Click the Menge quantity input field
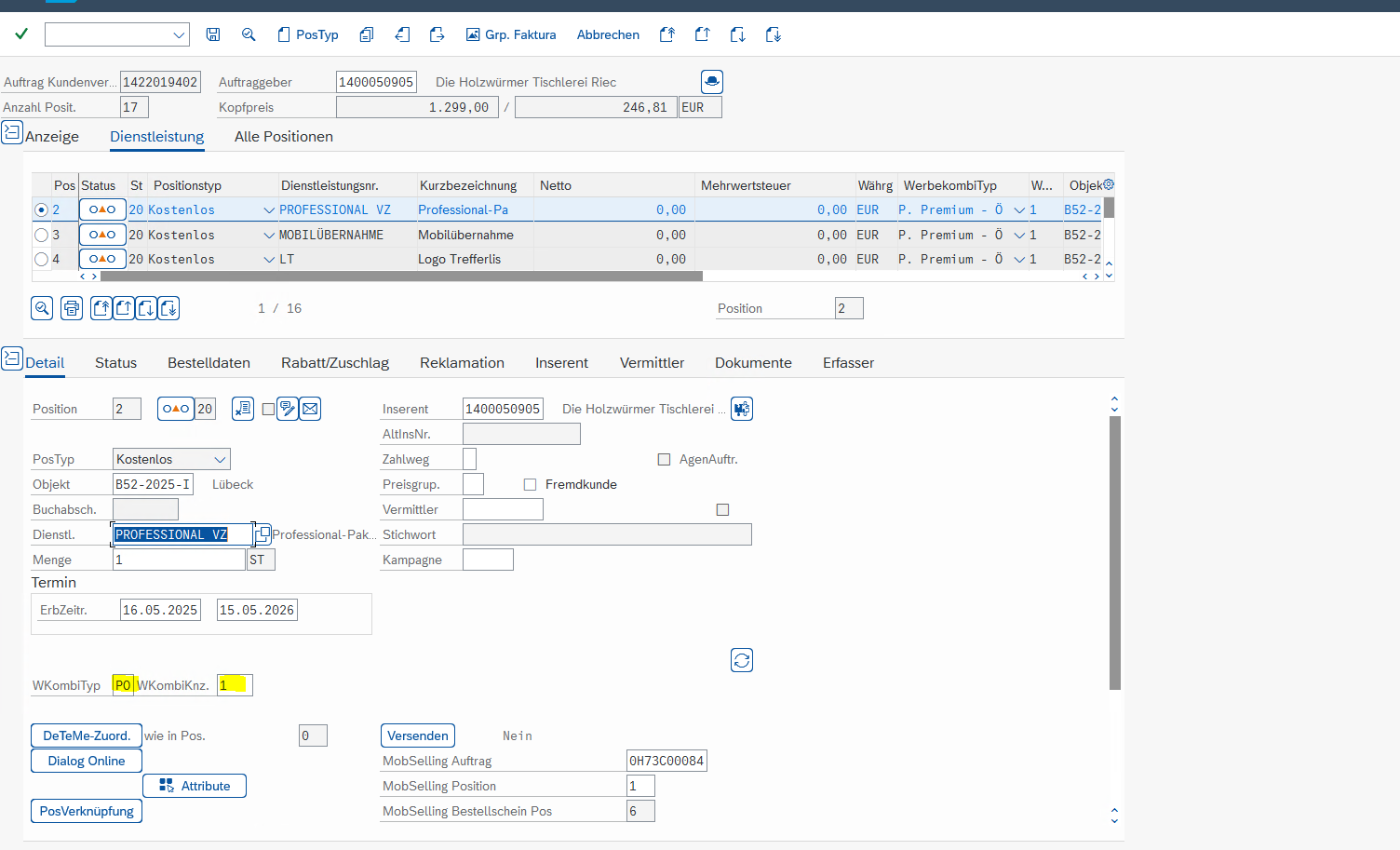Image resolution: width=1400 pixels, height=850 pixels. (x=179, y=560)
